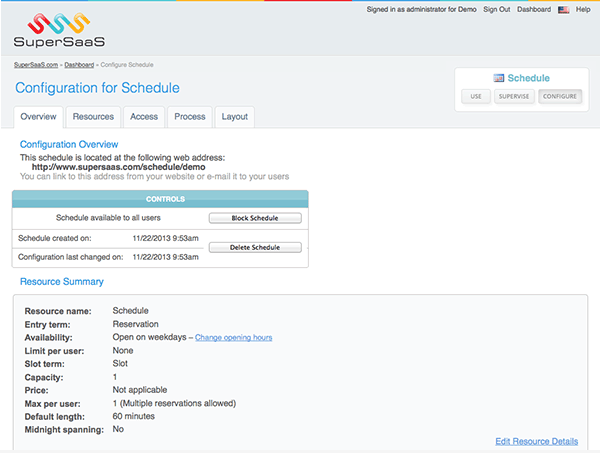
Task: Click the CONFIGURE button
Action: pos(560,97)
